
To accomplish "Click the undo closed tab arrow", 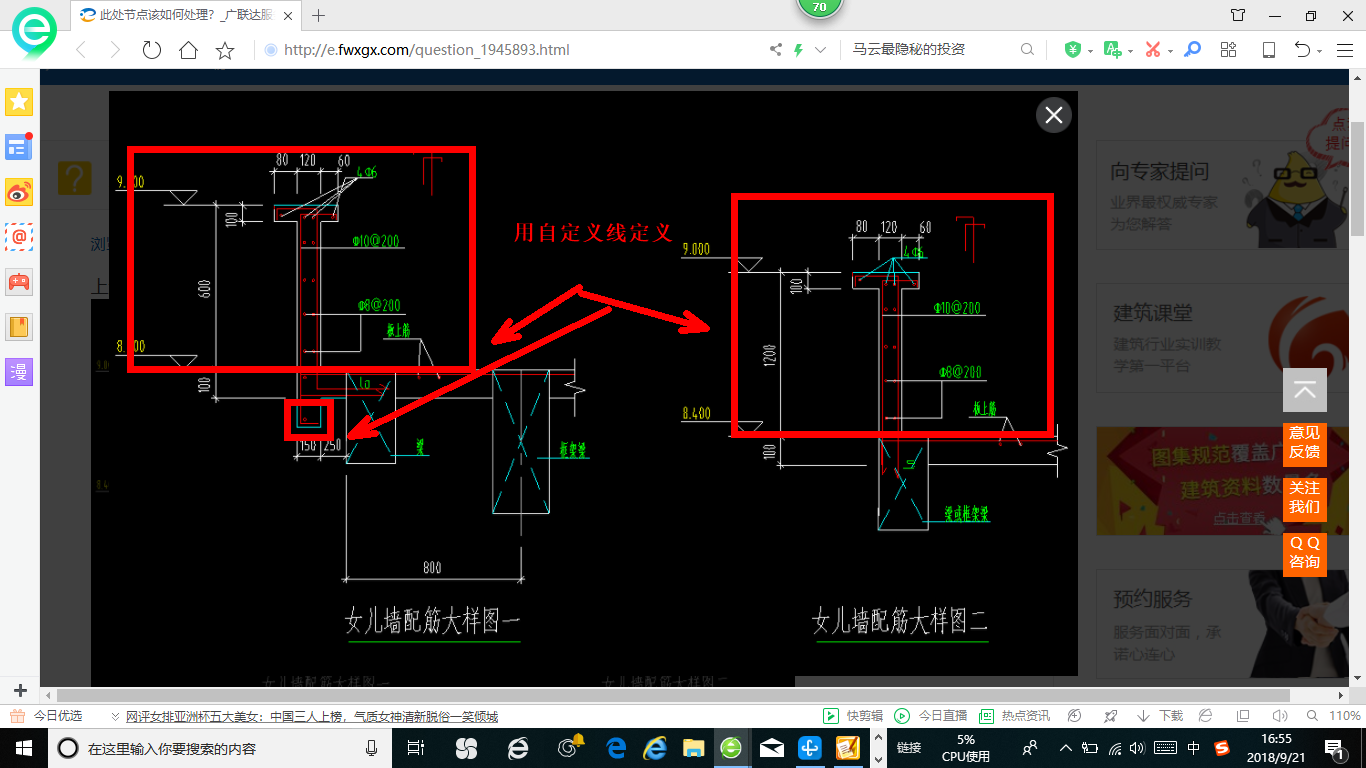I will (1302, 50).
